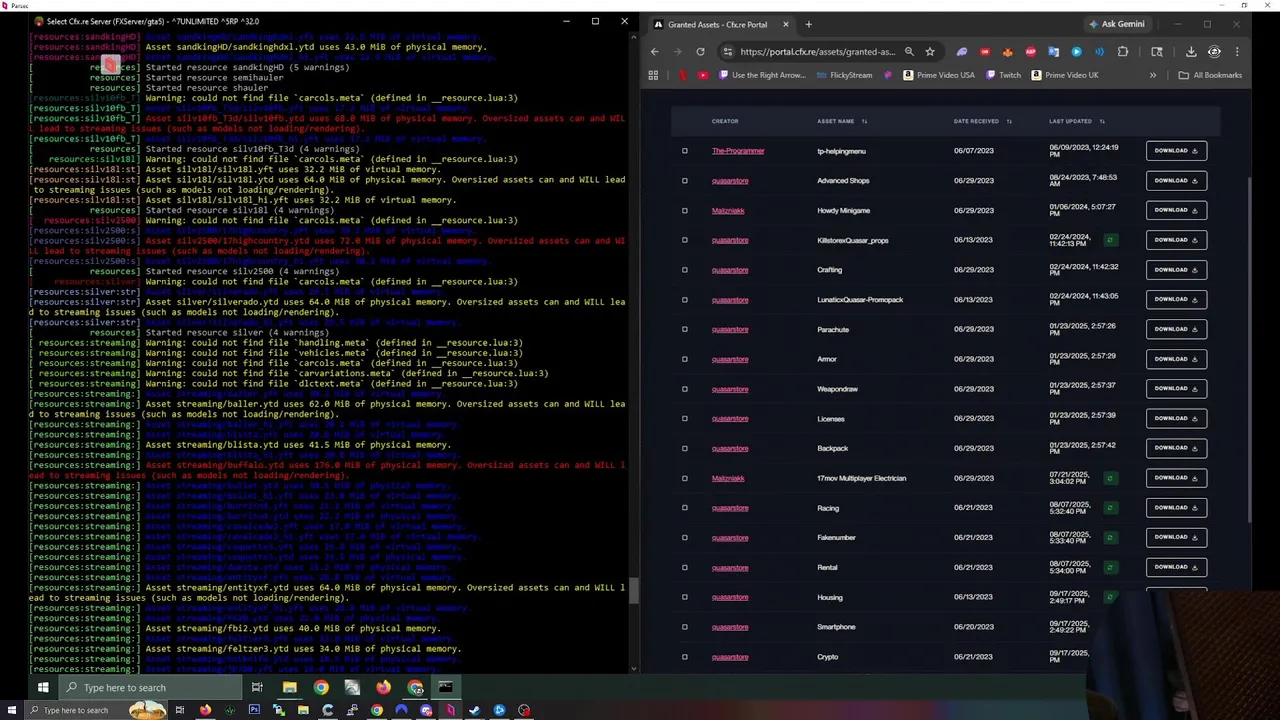Close the Granted Assets browser tab
This screenshot has height=720, width=1280.
click(x=785, y=24)
